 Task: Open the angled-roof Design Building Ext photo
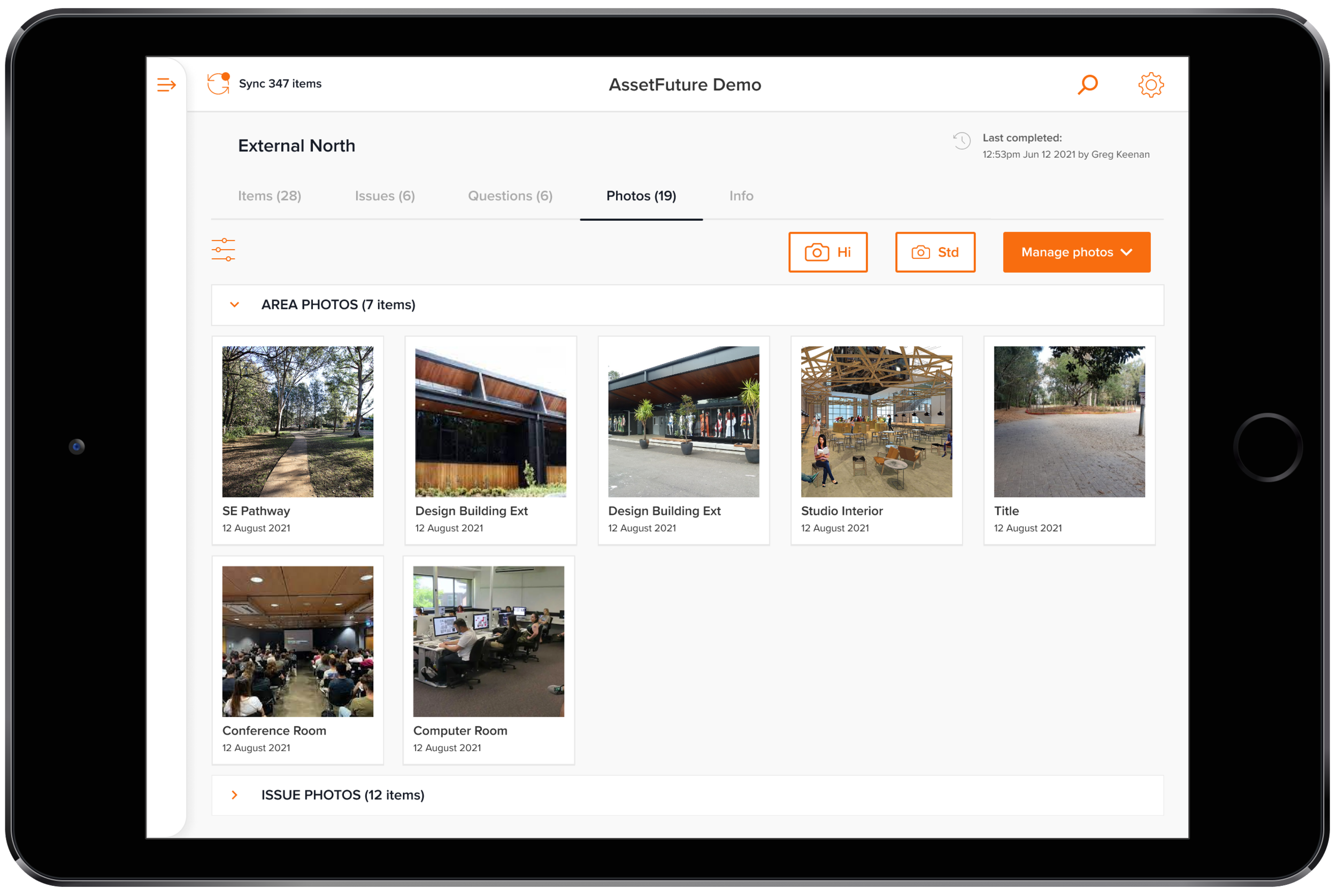pyautogui.click(x=490, y=422)
